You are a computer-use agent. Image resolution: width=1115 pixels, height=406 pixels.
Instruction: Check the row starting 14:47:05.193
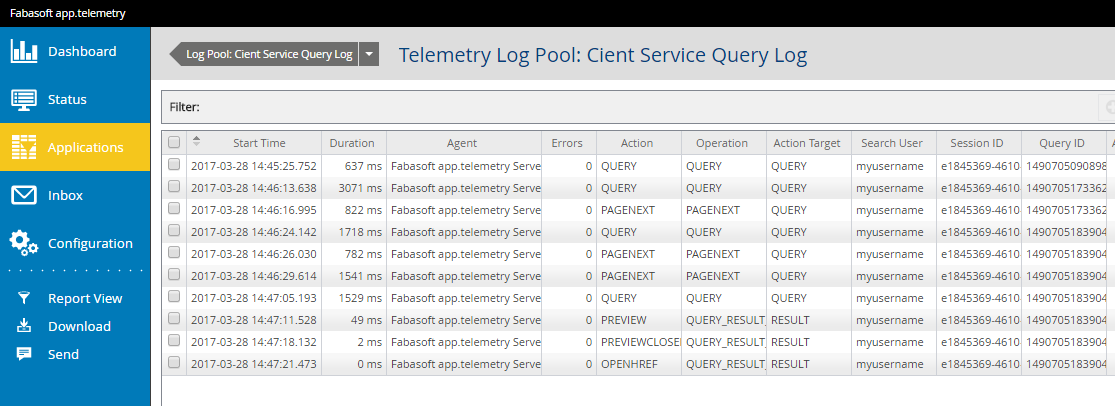coord(174,297)
